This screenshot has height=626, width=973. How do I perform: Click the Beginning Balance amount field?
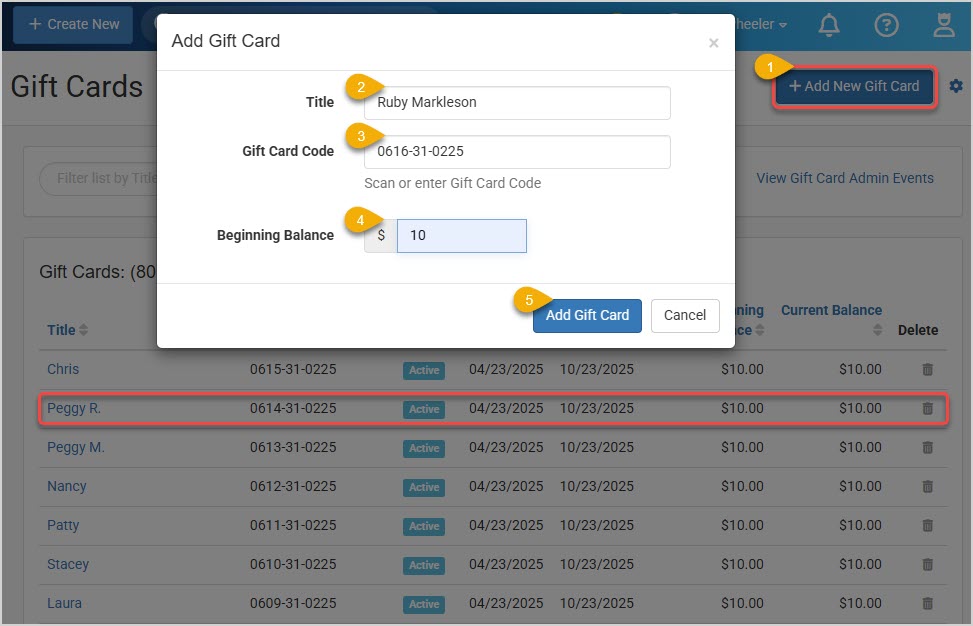[461, 236]
